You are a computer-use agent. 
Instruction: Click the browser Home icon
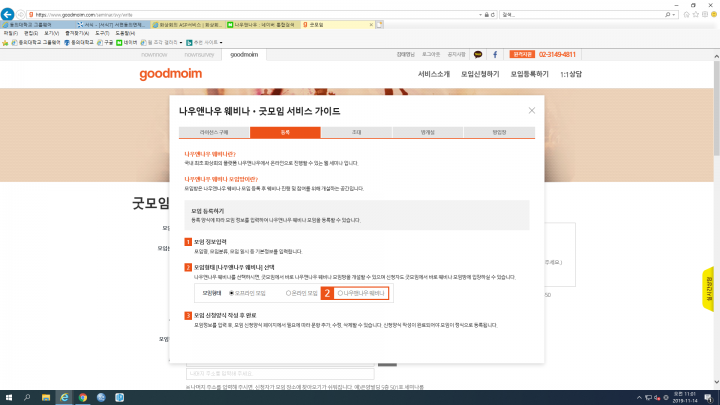coord(686,15)
